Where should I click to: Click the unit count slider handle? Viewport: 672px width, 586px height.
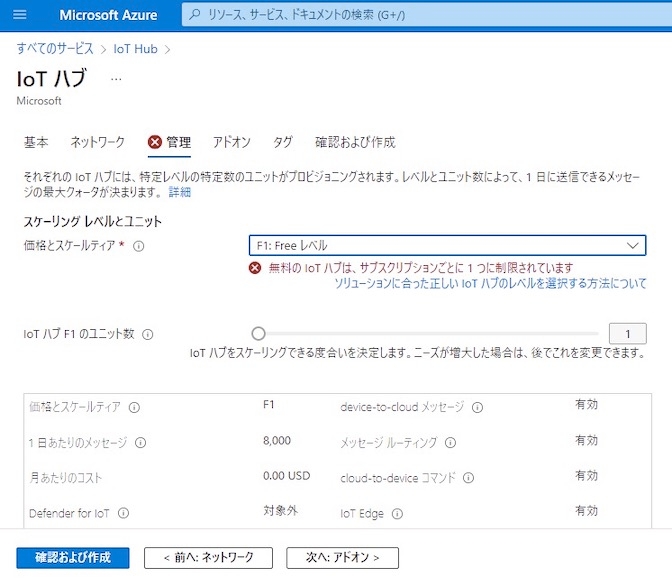tap(258, 334)
